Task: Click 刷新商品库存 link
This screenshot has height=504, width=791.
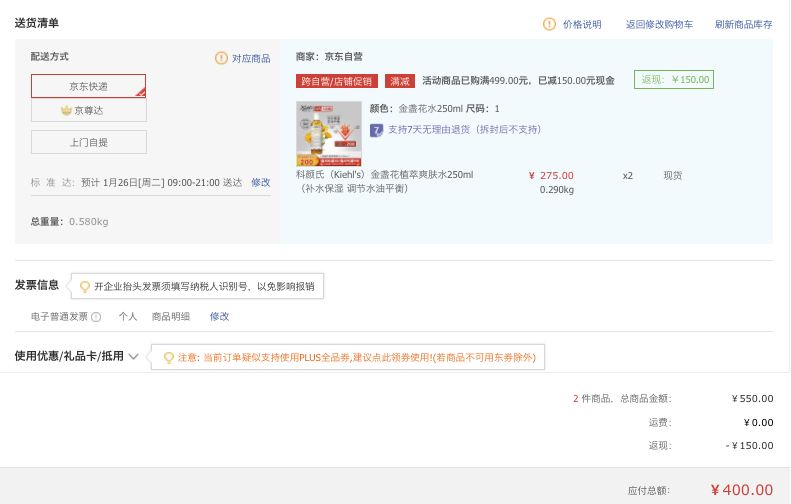Action: point(744,24)
